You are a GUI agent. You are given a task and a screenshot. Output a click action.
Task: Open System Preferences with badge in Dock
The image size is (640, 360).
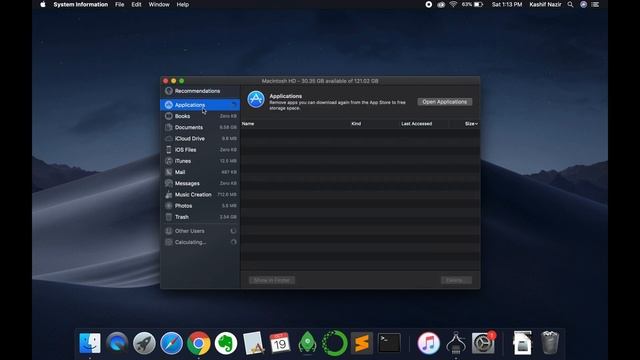483,343
